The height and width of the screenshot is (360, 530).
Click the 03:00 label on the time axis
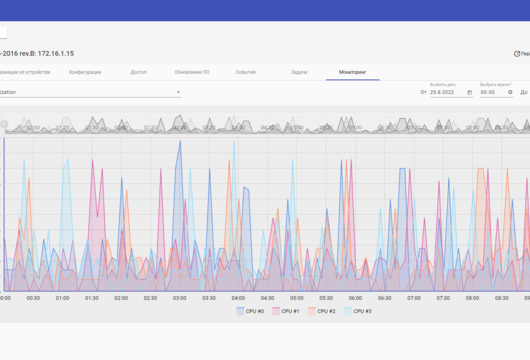click(x=179, y=298)
